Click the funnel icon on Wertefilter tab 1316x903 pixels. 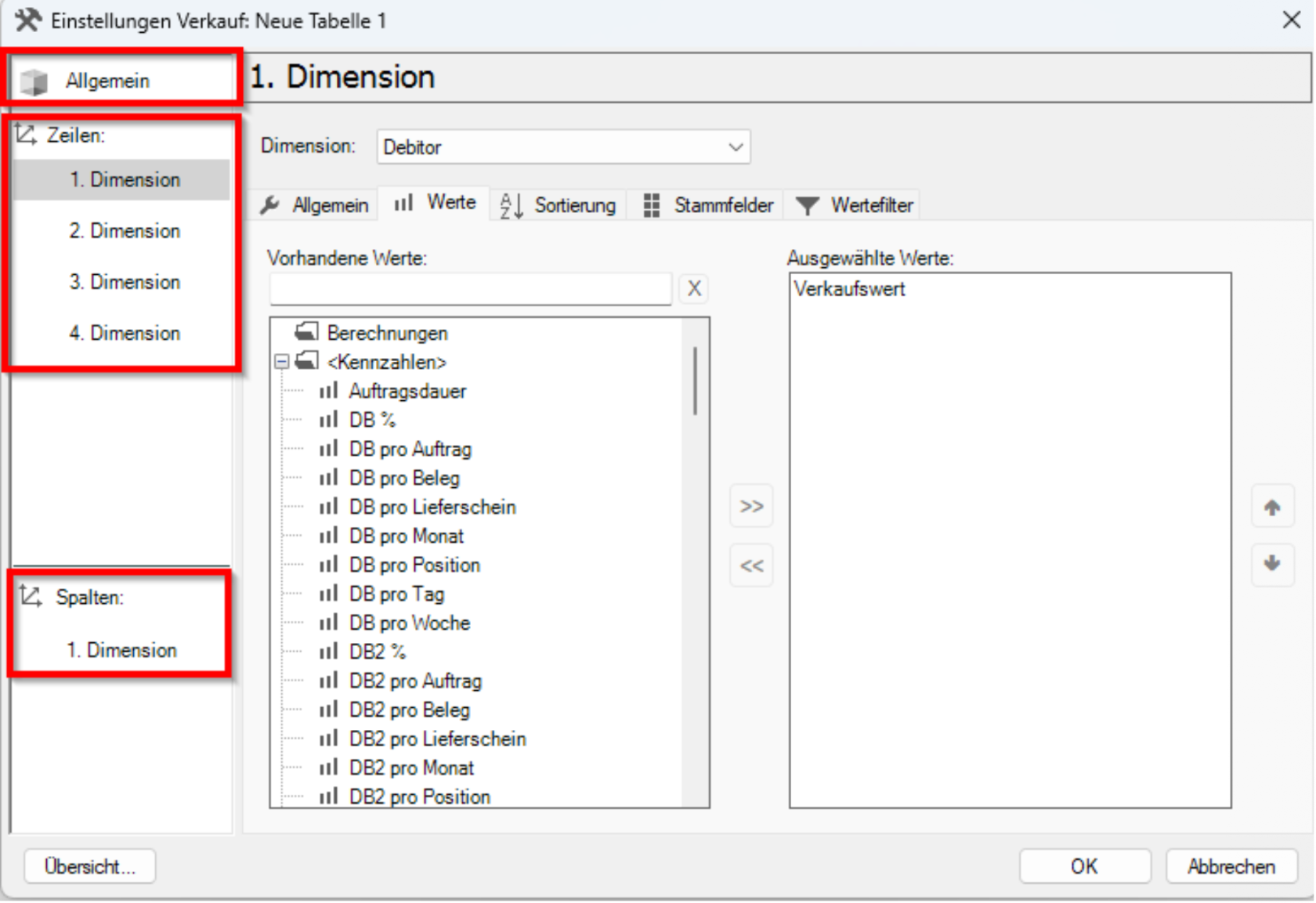807,206
